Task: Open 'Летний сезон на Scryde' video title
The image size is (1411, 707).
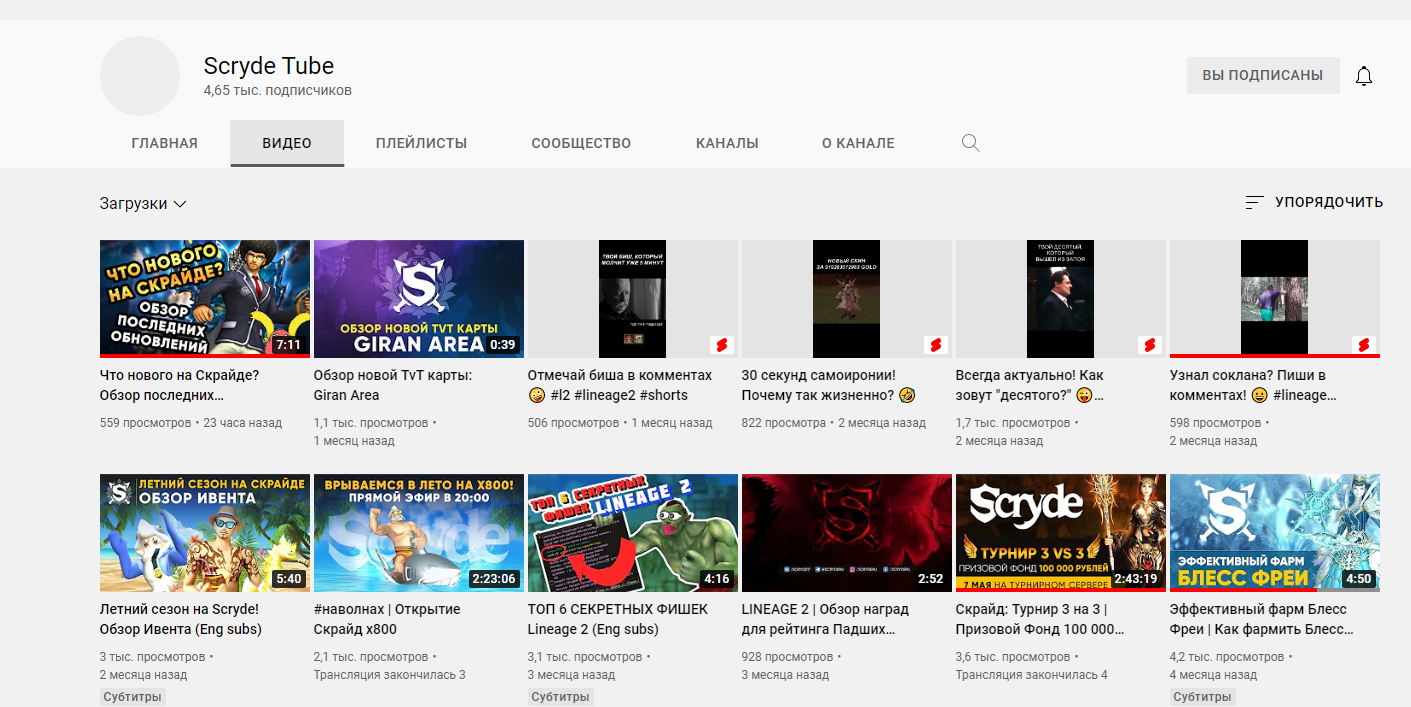Action: pos(180,619)
